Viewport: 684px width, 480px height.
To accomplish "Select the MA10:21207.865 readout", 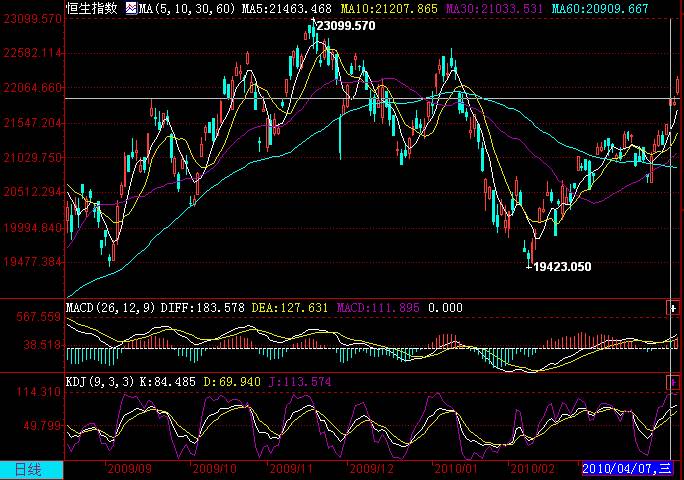I will (x=389, y=8).
